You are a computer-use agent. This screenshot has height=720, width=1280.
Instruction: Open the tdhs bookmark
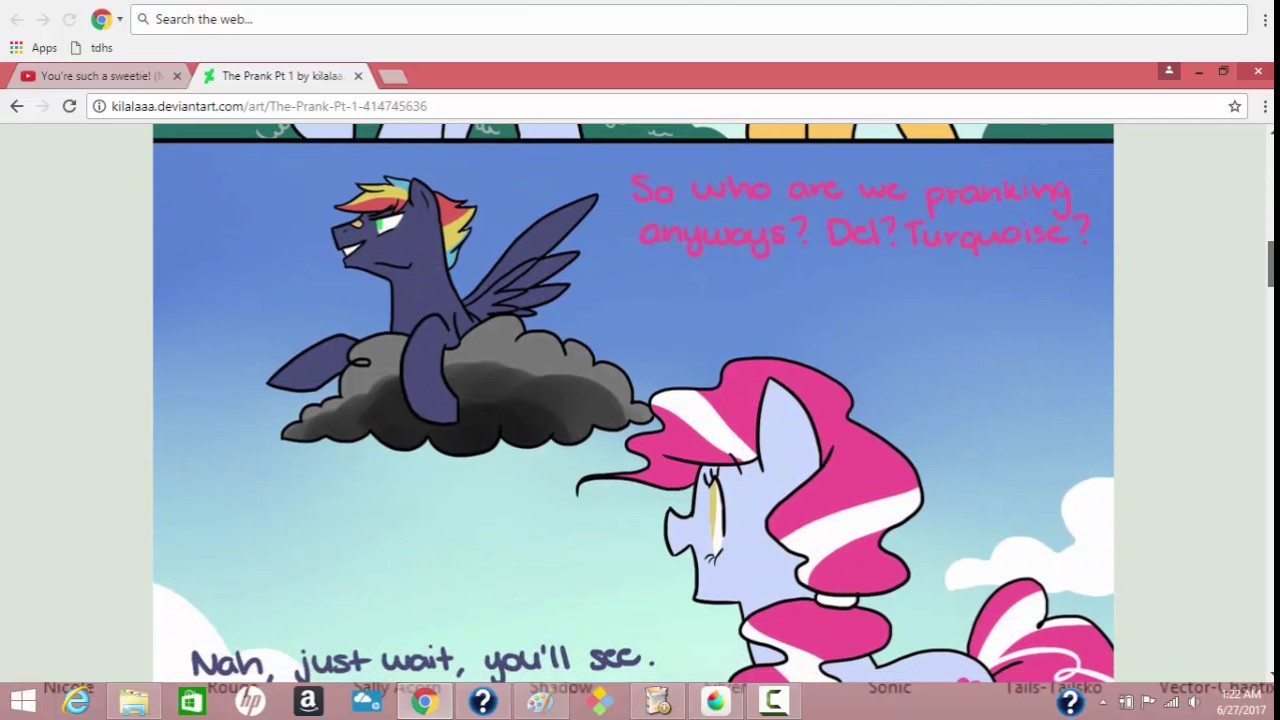(x=91, y=48)
